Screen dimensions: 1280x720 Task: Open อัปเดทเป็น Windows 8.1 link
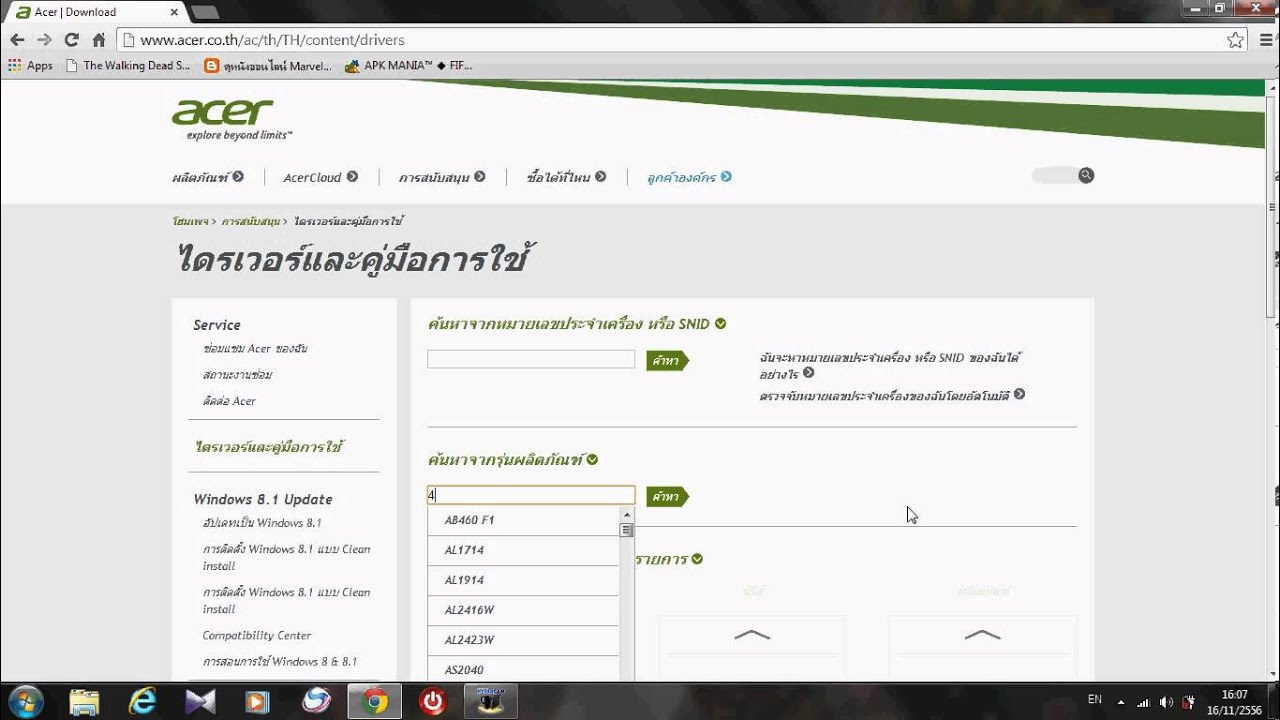262,523
